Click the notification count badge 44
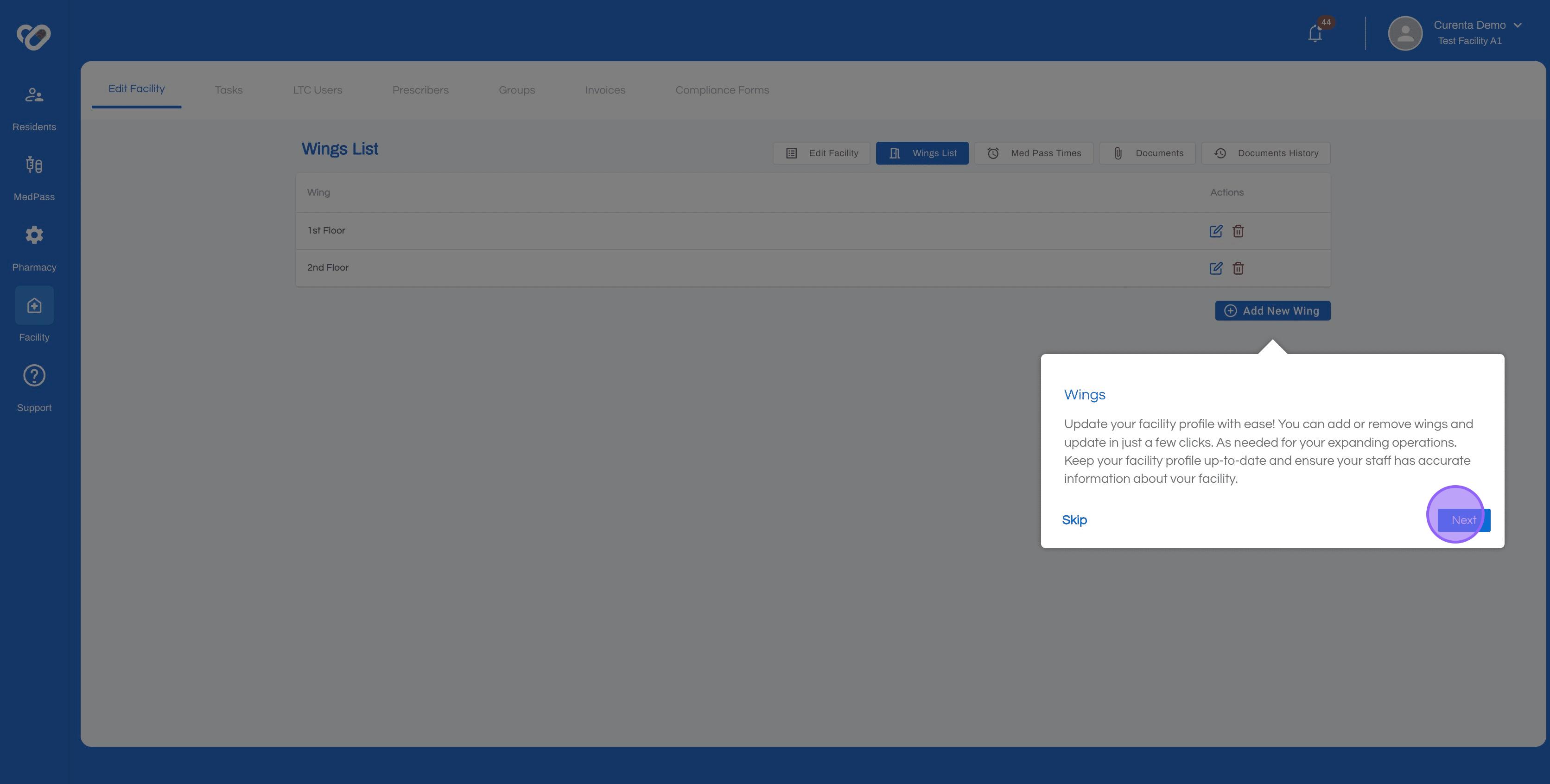1550x784 pixels. (1326, 22)
